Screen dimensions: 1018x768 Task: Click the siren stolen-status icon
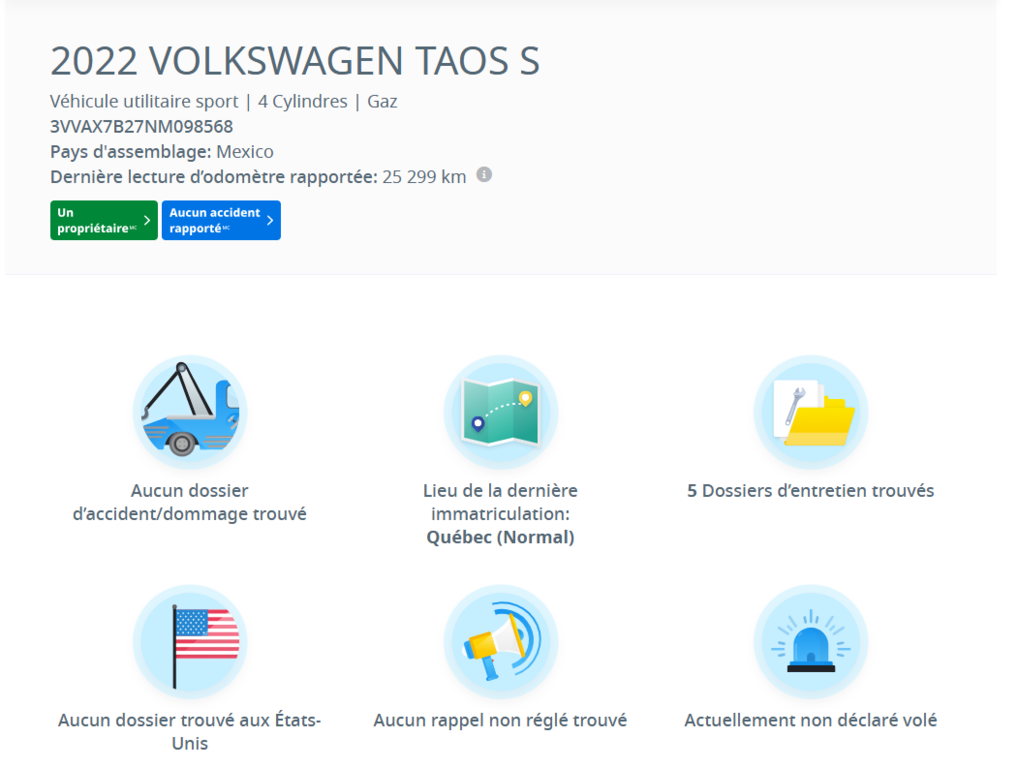[810, 641]
